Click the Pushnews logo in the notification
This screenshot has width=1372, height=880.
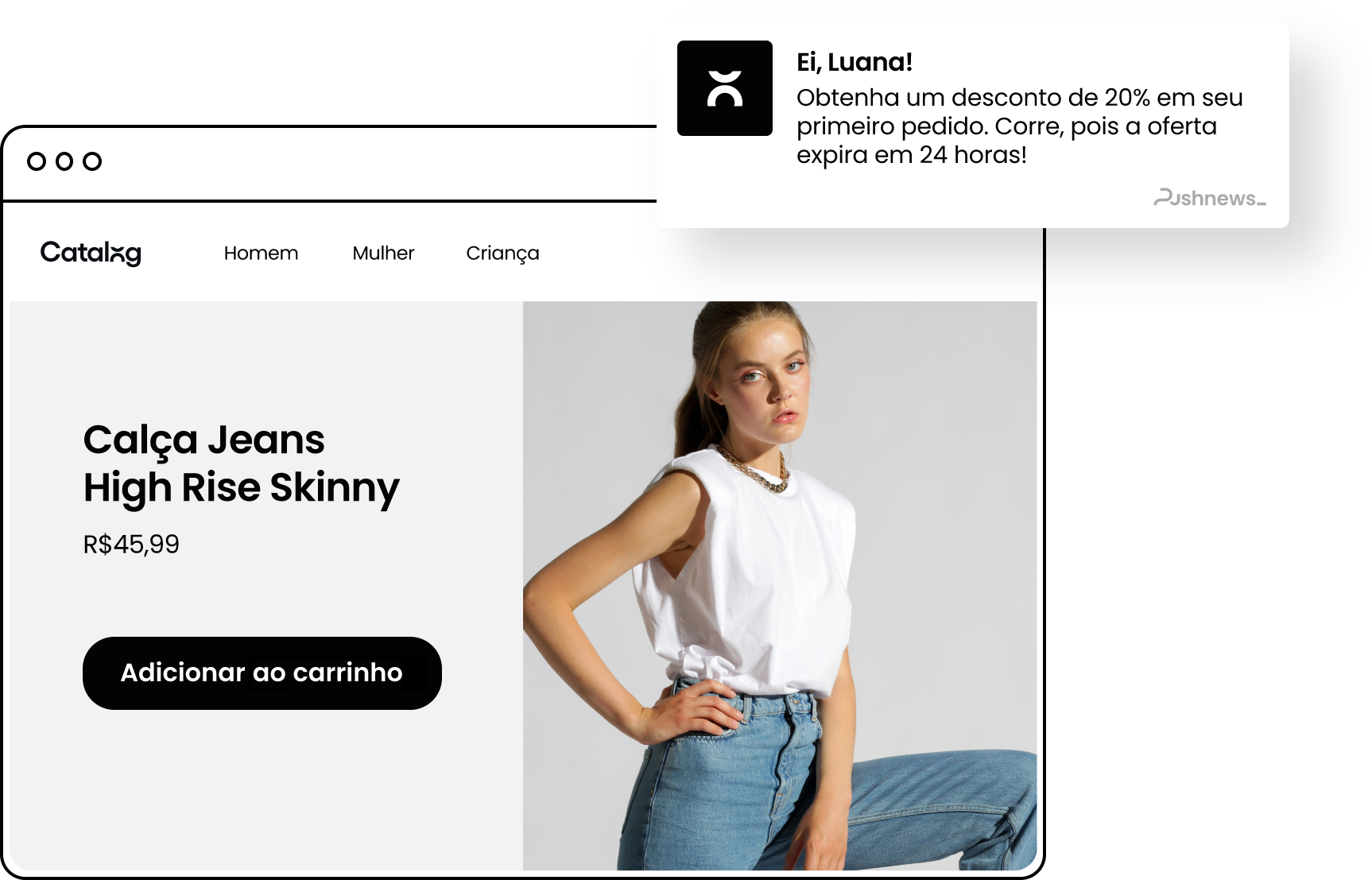[1209, 197]
